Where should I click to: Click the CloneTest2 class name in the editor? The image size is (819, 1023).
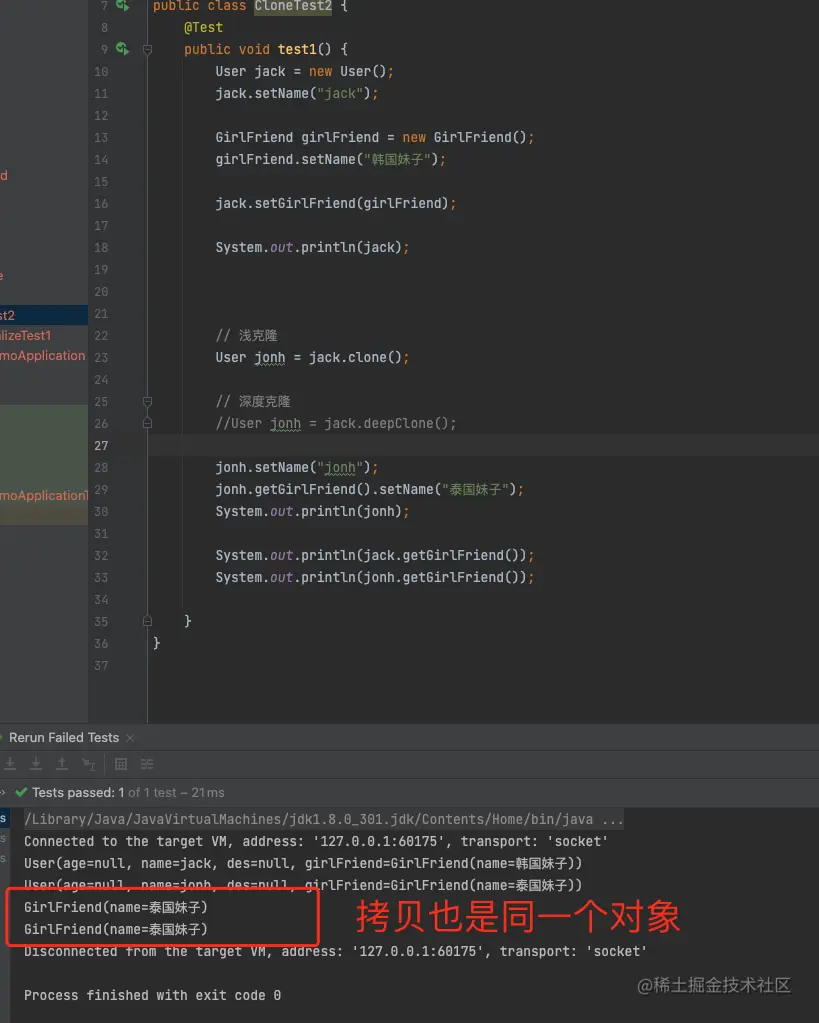point(293,6)
